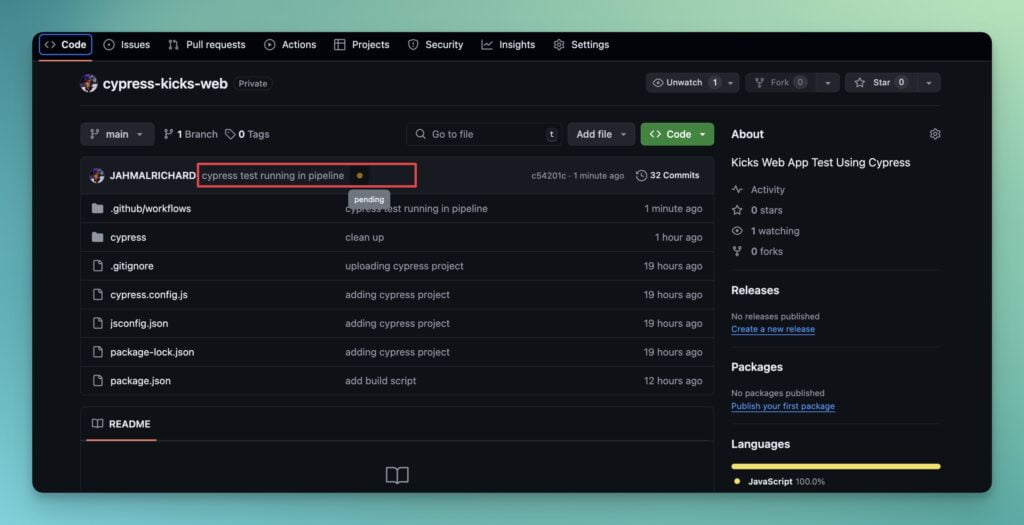Click Create a new release link
Image resolution: width=1024 pixels, height=525 pixels.
[x=773, y=329]
